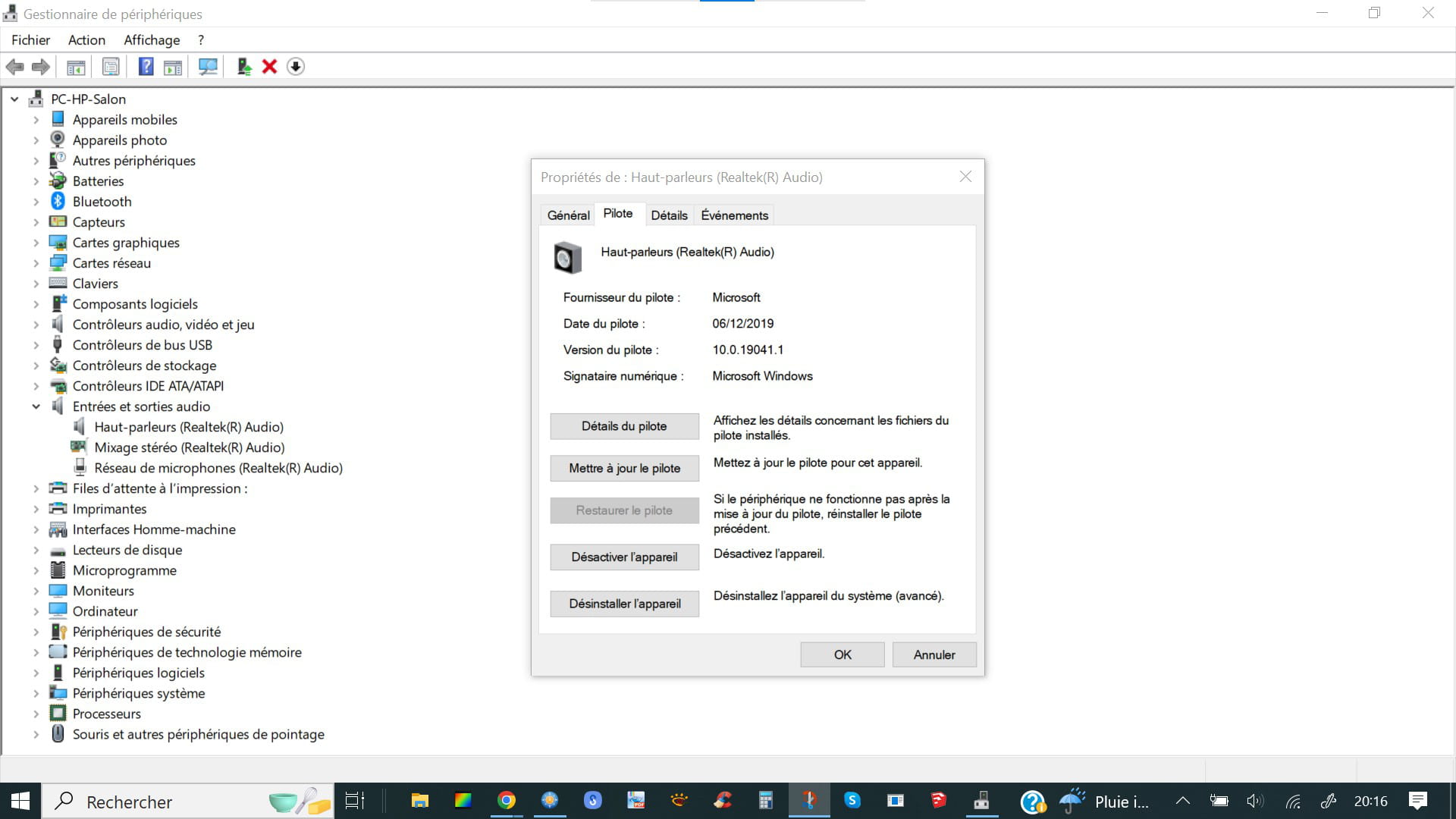Click Annuler in the properties dialog
Viewport: 1456px width, 819px height.
[x=934, y=654]
